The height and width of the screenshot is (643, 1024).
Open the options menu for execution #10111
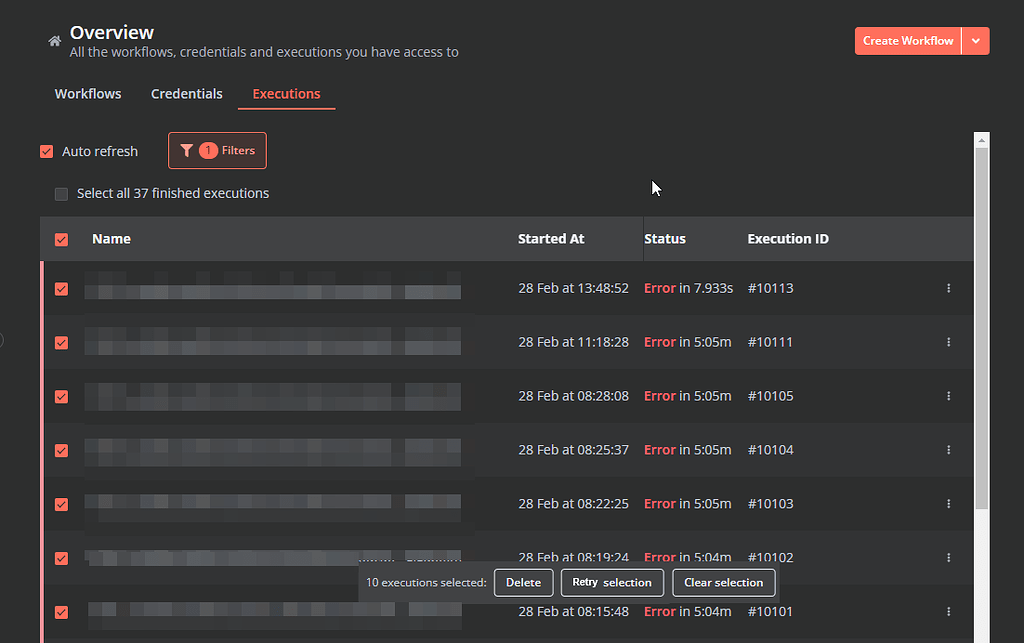pos(948,341)
